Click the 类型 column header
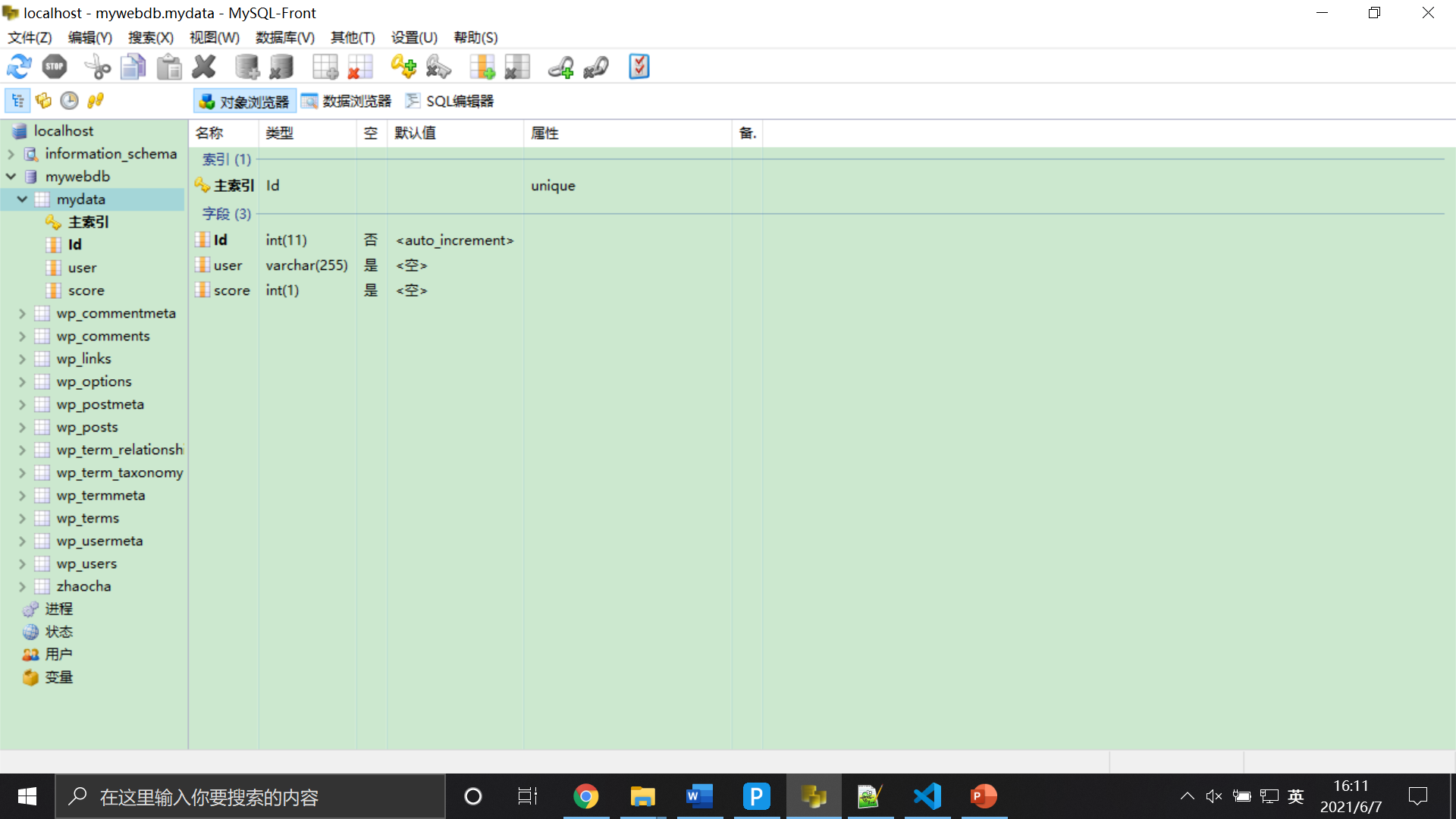 tap(307, 133)
